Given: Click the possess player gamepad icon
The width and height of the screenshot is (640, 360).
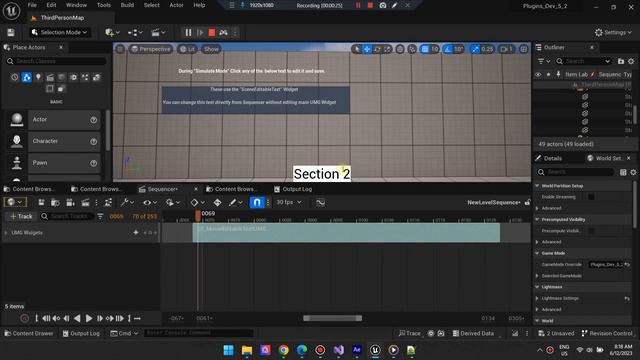Looking at the screenshot, I should (x=223, y=32).
